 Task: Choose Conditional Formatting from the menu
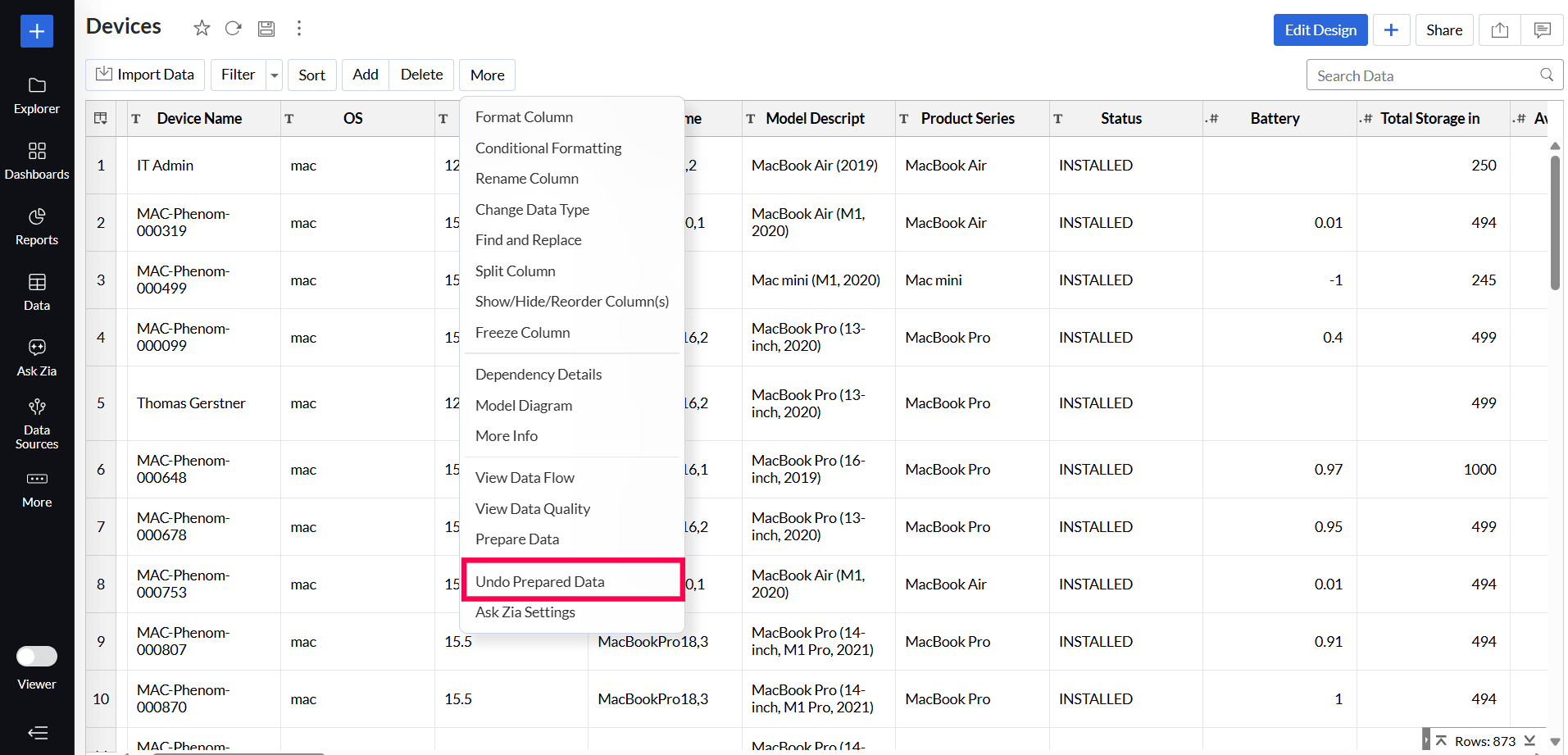coord(548,148)
